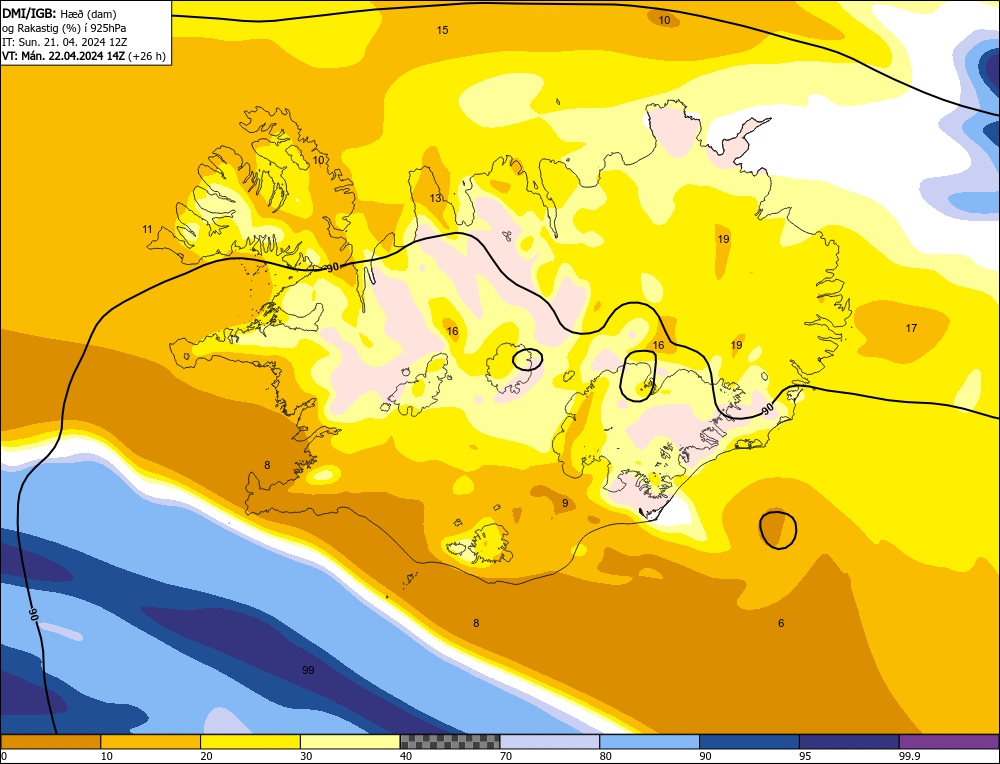Click the legend scale tick '40'
This screenshot has height=764, width=1000.
click(406, 757)
